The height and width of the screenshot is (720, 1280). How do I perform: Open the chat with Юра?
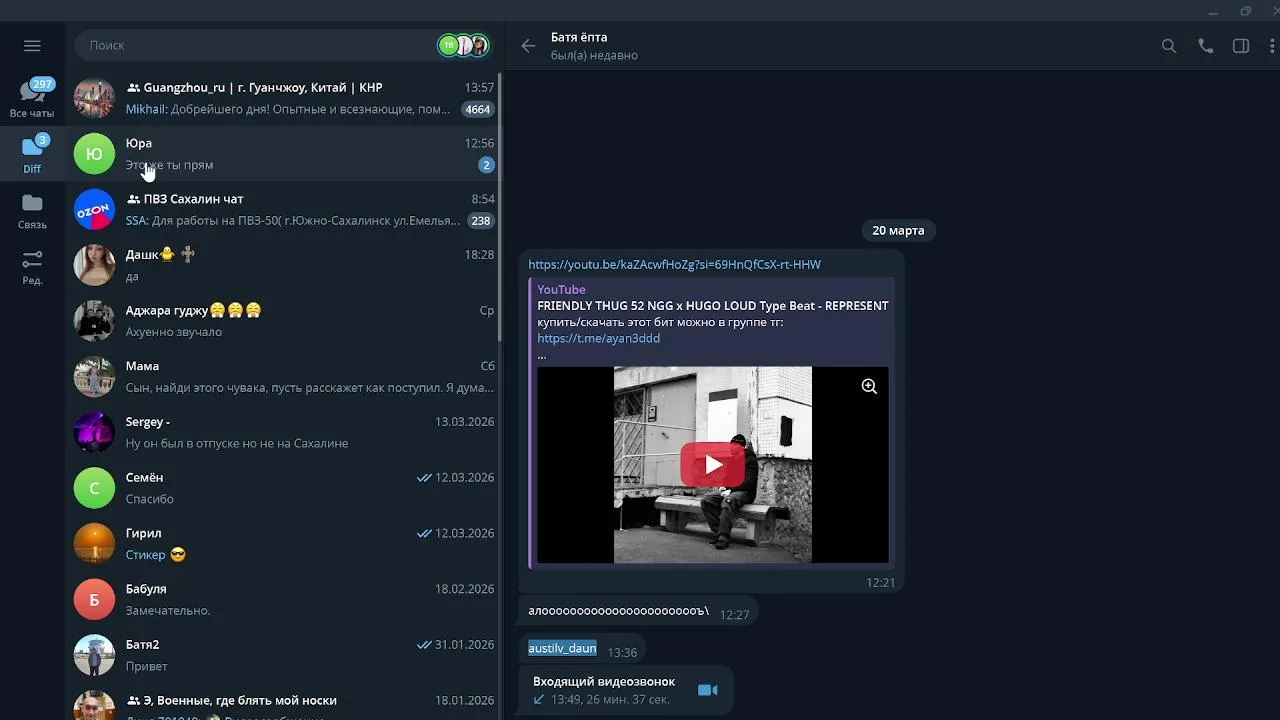coord(283,154)
